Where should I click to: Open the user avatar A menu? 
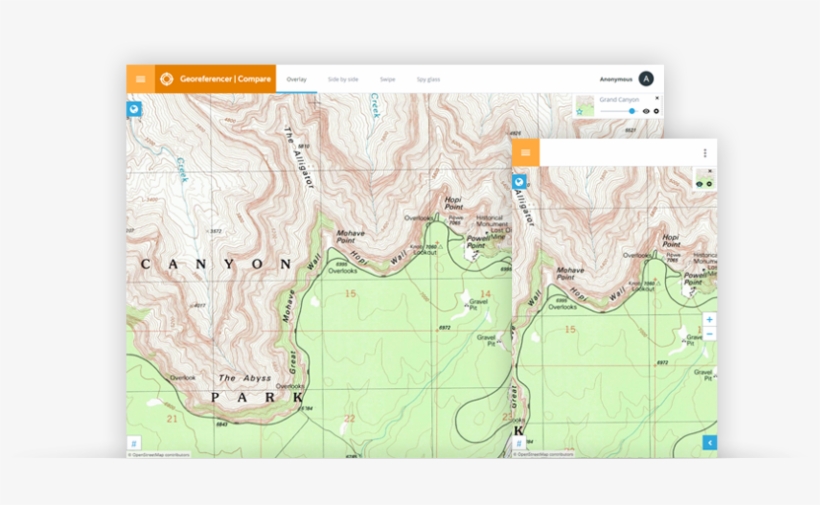pos(646,79)
